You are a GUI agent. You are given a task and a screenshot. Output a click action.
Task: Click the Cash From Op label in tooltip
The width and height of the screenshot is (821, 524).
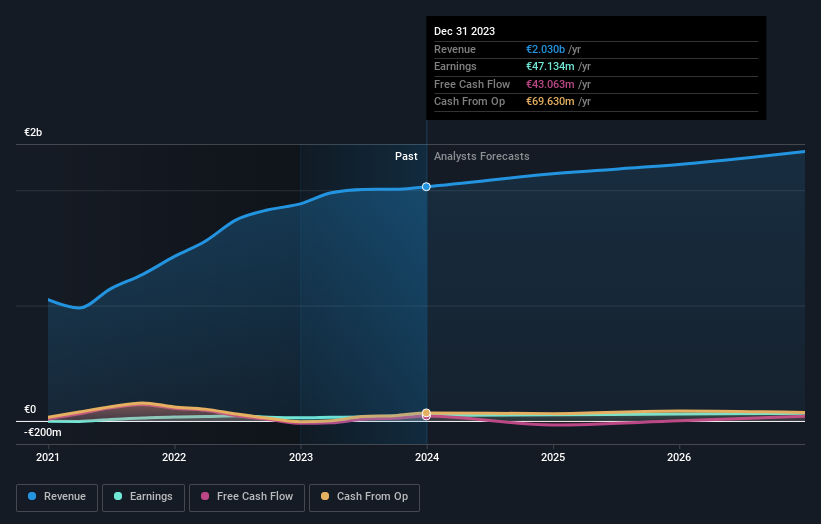pos(470,102)
